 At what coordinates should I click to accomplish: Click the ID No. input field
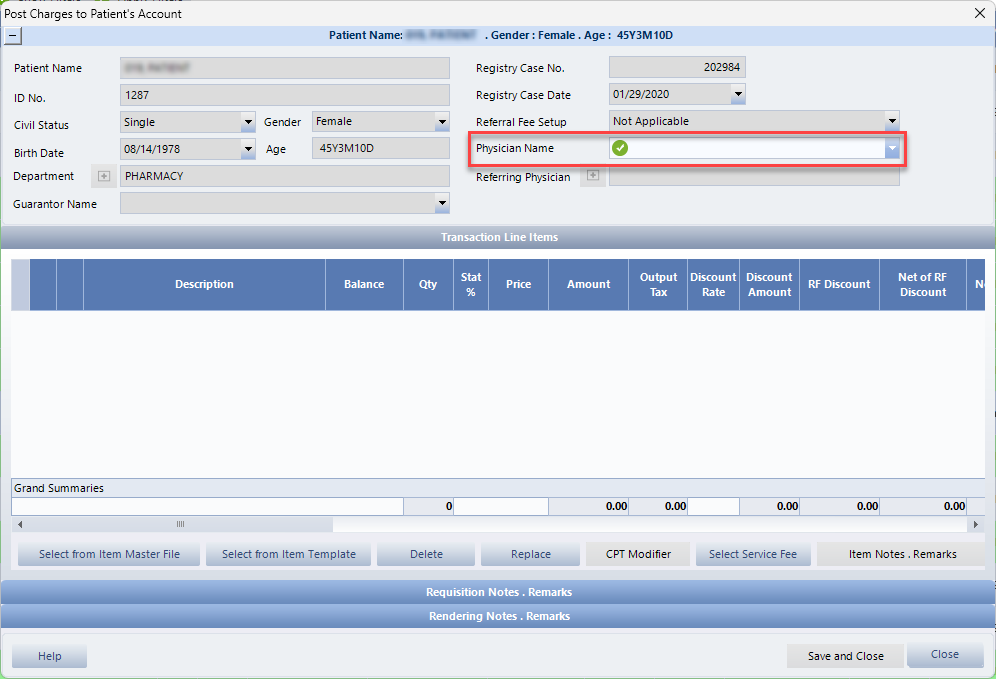click(284, 95)
